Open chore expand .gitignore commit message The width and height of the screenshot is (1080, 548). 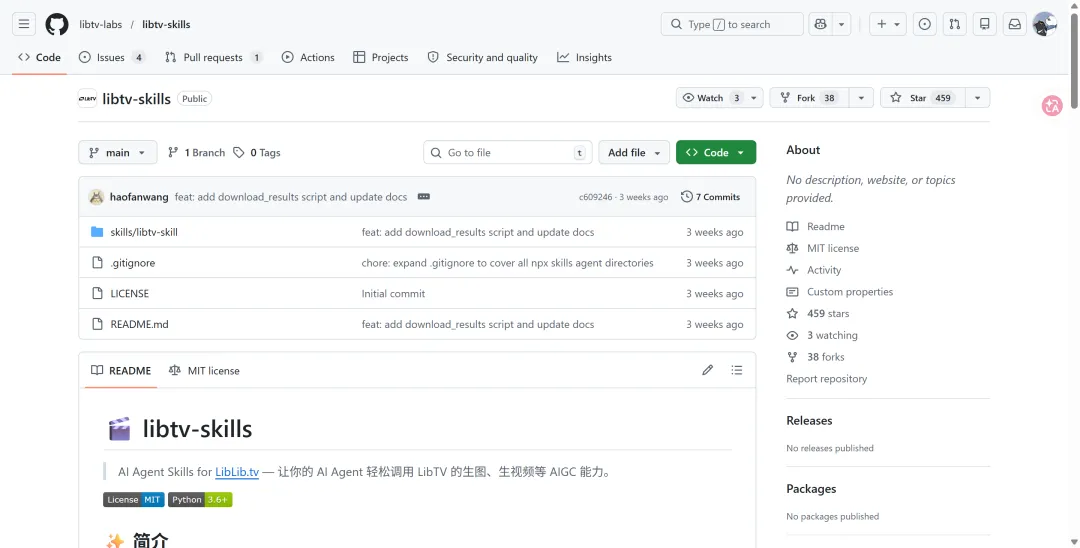(x=508, y=263)
